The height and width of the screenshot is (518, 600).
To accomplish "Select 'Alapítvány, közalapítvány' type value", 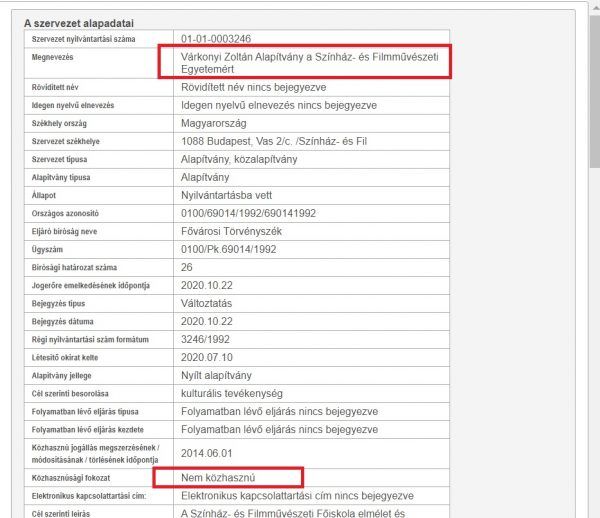I will pyautogui.click(x=239, y=159).
